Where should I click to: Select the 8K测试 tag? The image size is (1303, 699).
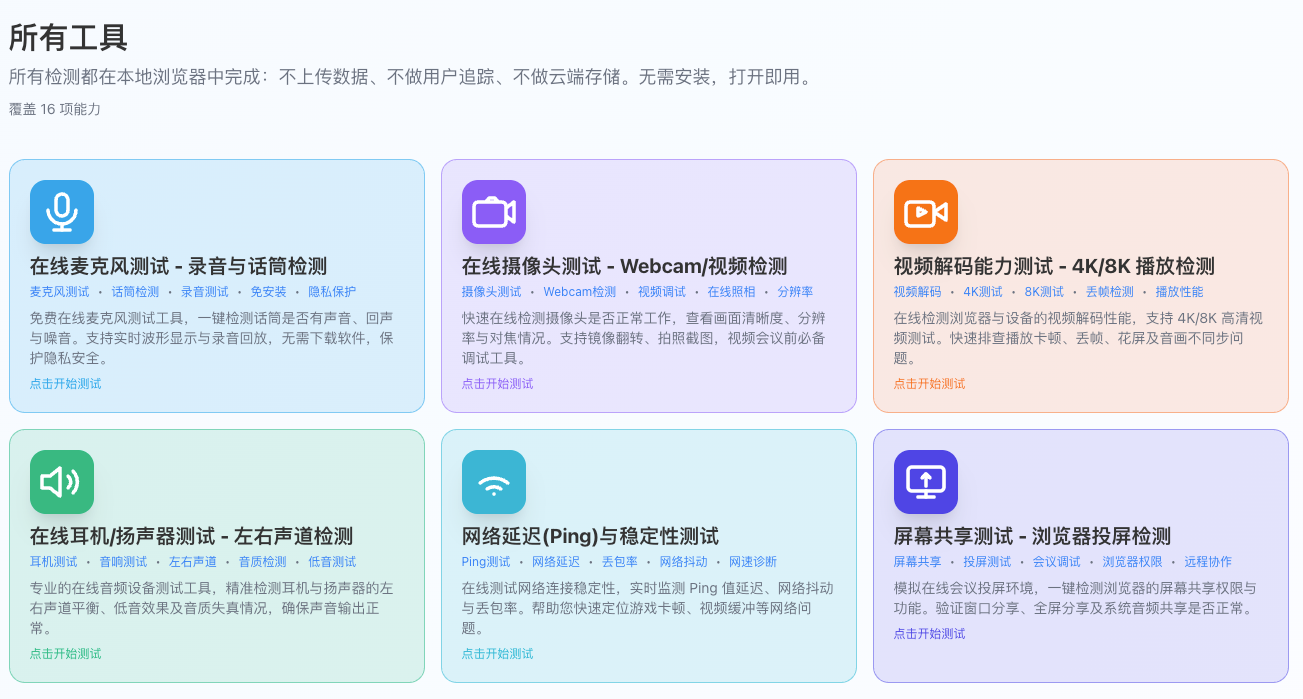[1044, 292]
